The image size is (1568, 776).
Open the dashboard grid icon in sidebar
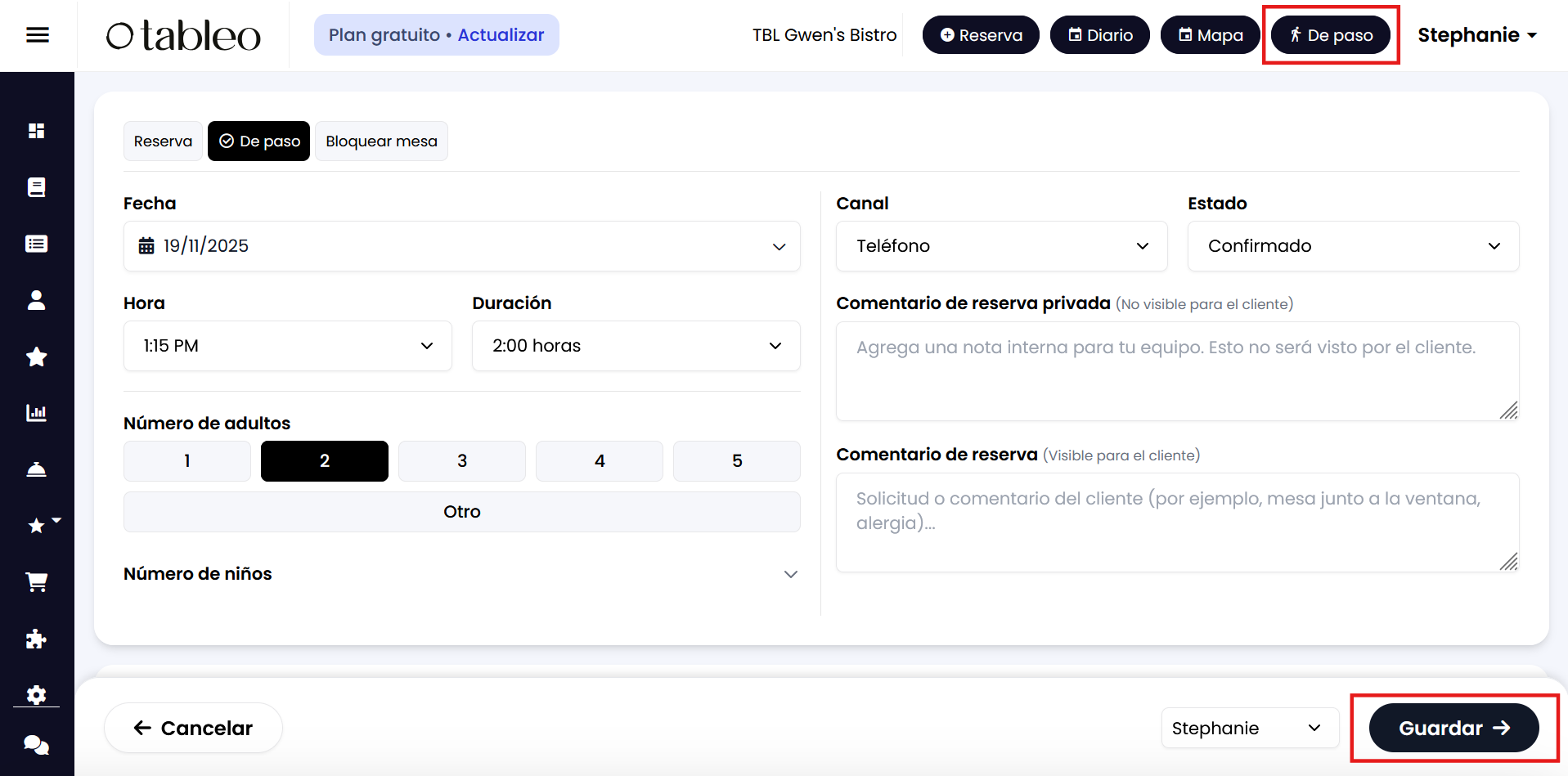[x=37, y=131]
